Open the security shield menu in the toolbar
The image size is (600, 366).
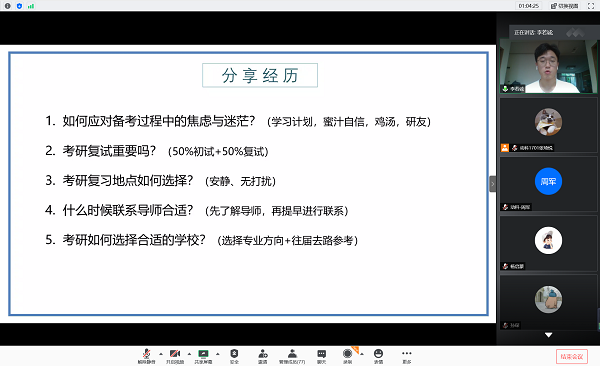[234, 353]
